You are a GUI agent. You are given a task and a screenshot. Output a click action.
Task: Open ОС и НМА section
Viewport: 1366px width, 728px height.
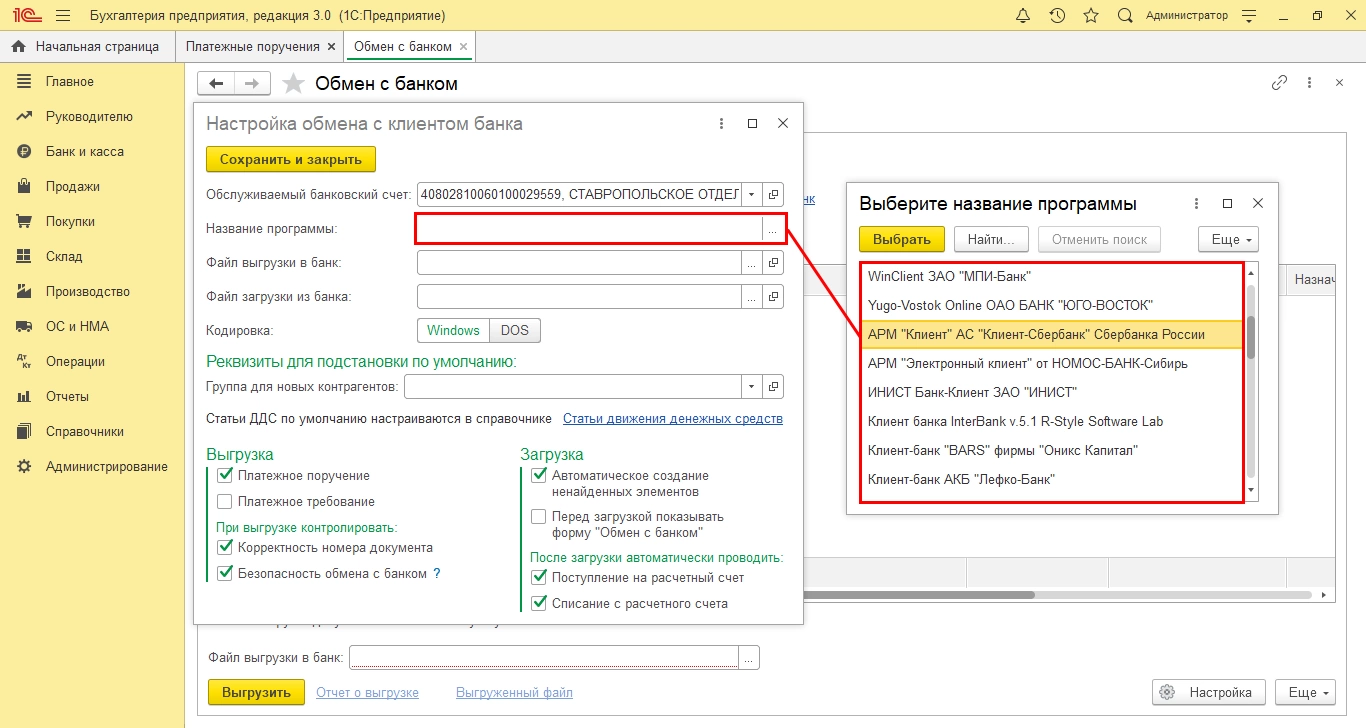tap(78, 327)
